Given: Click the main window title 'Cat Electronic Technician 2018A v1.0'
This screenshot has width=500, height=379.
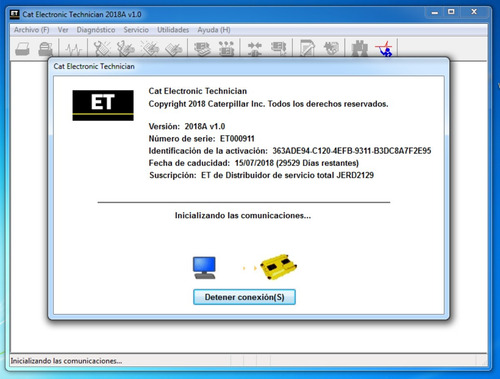Looking at the screenshot, I should (x=82, y=15).
